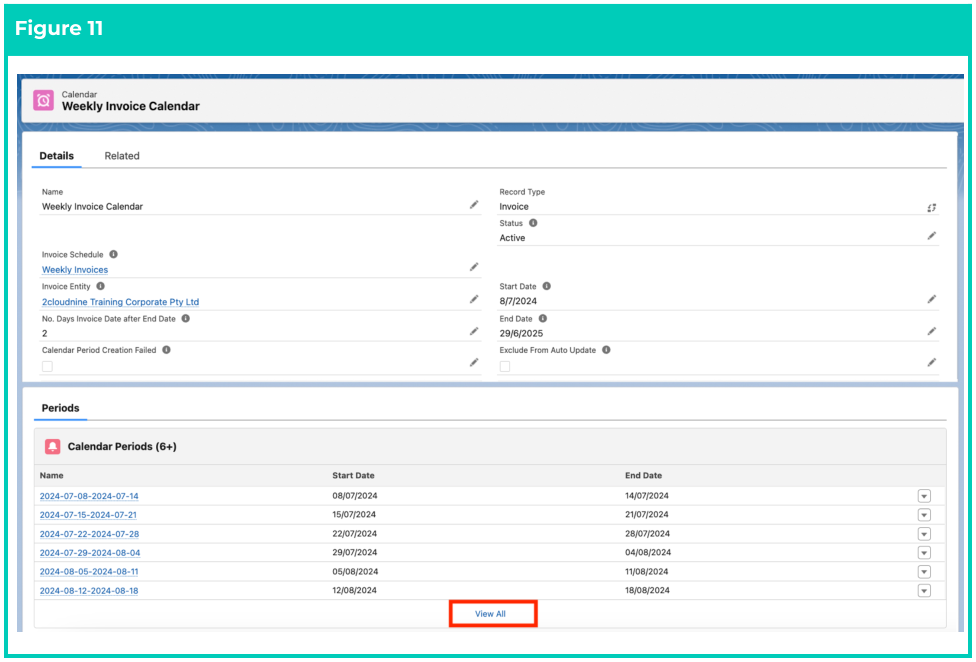Edit the Start Date pencil icon
Screen dimensions: 976x662
(932, 299)
